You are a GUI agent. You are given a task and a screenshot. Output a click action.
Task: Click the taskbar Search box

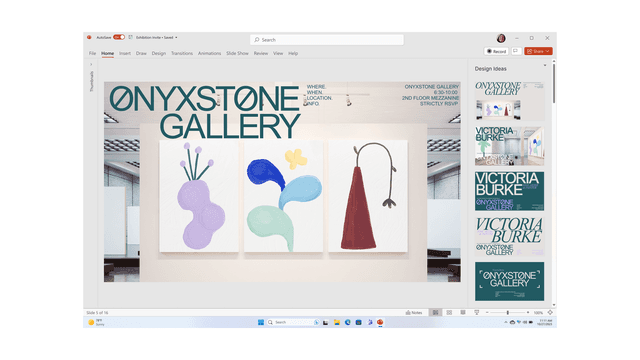(293, 322)
